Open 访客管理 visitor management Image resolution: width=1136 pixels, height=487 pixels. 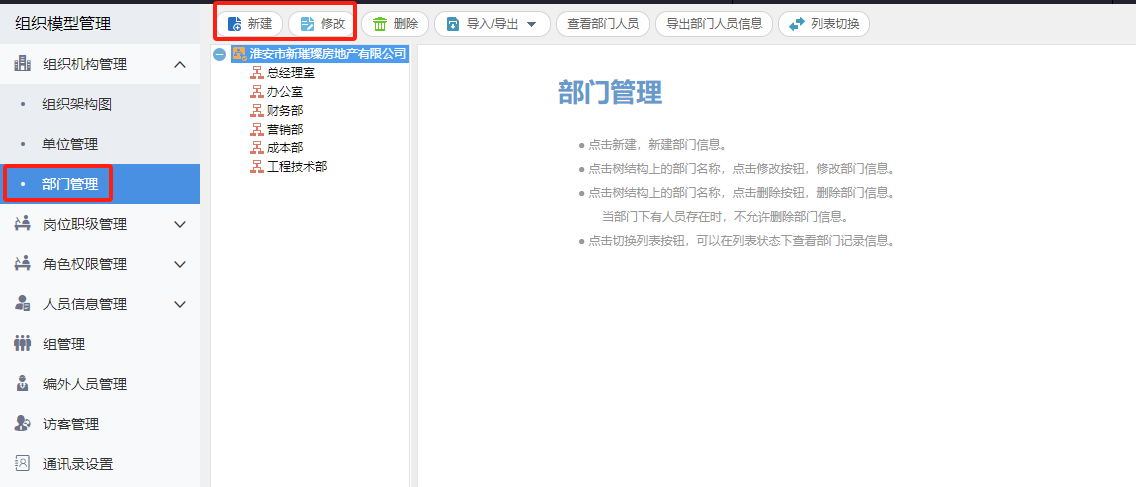71,424
